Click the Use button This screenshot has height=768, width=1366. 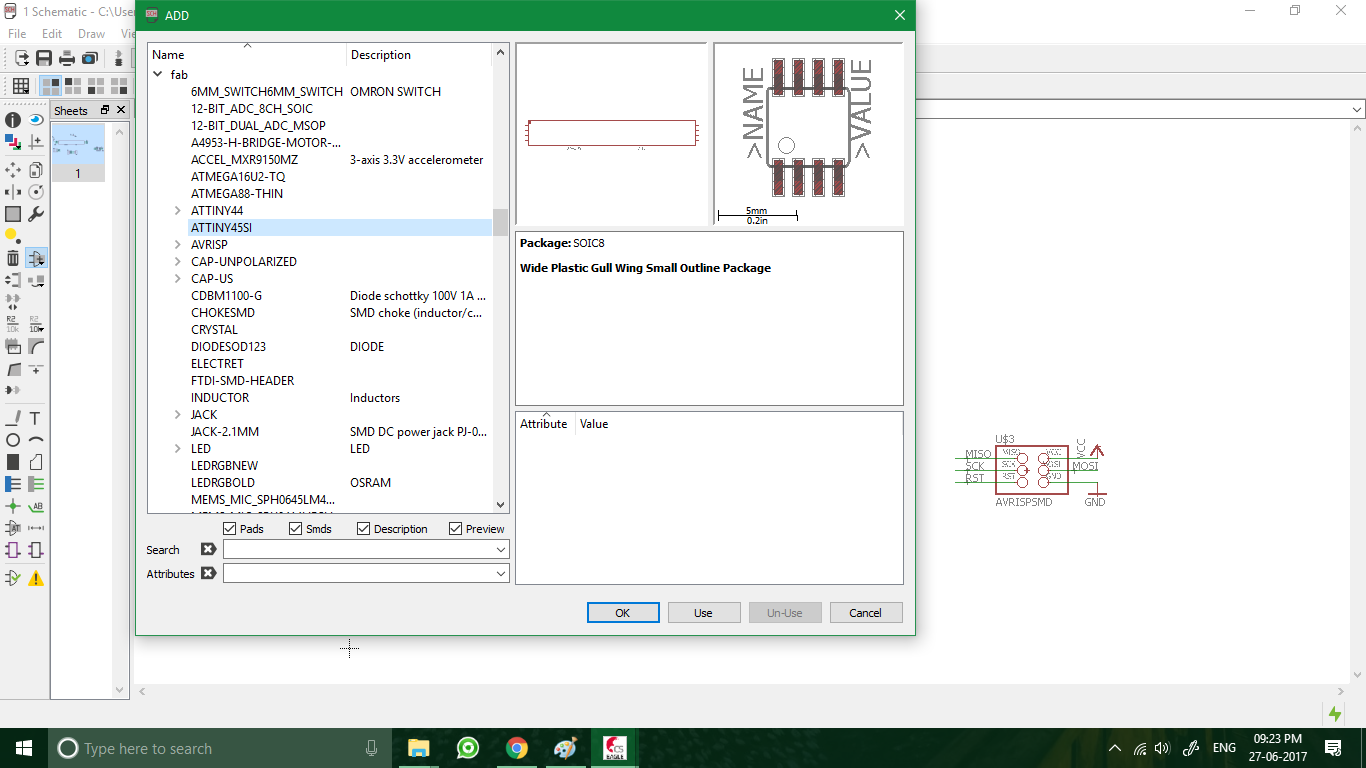coord(704,612)
